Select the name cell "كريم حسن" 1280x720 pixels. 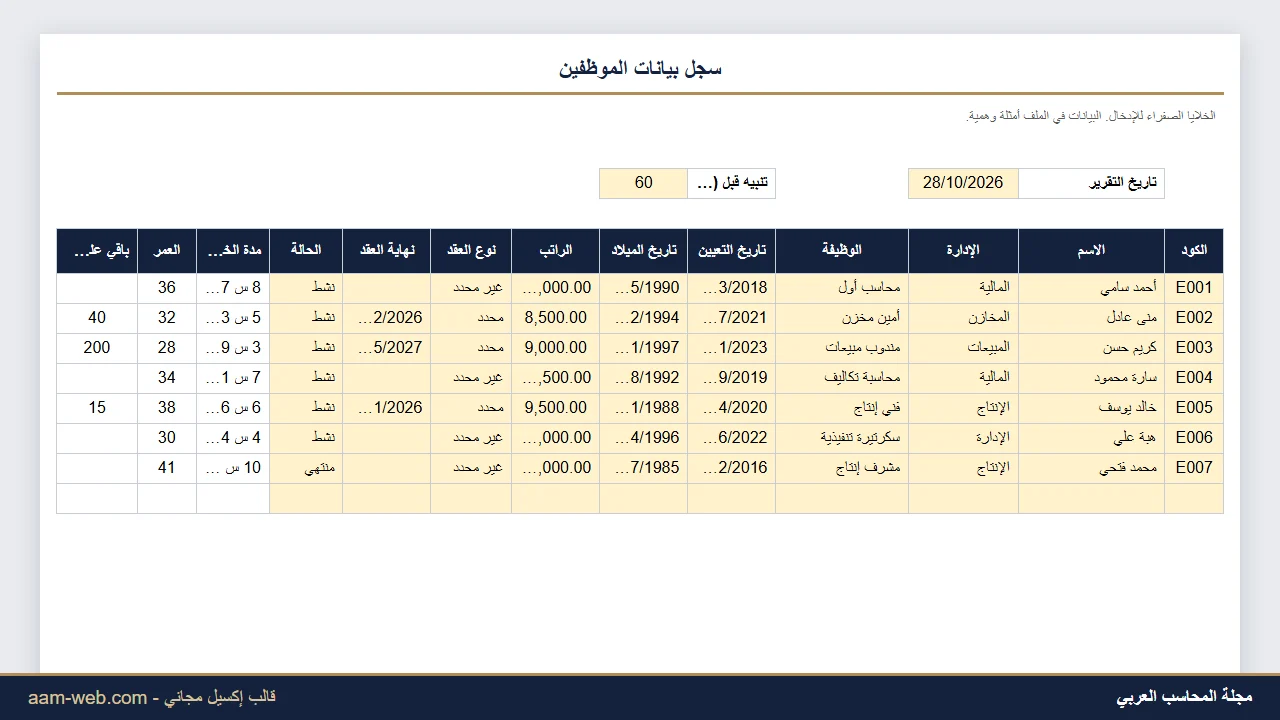pos(1091,348)
